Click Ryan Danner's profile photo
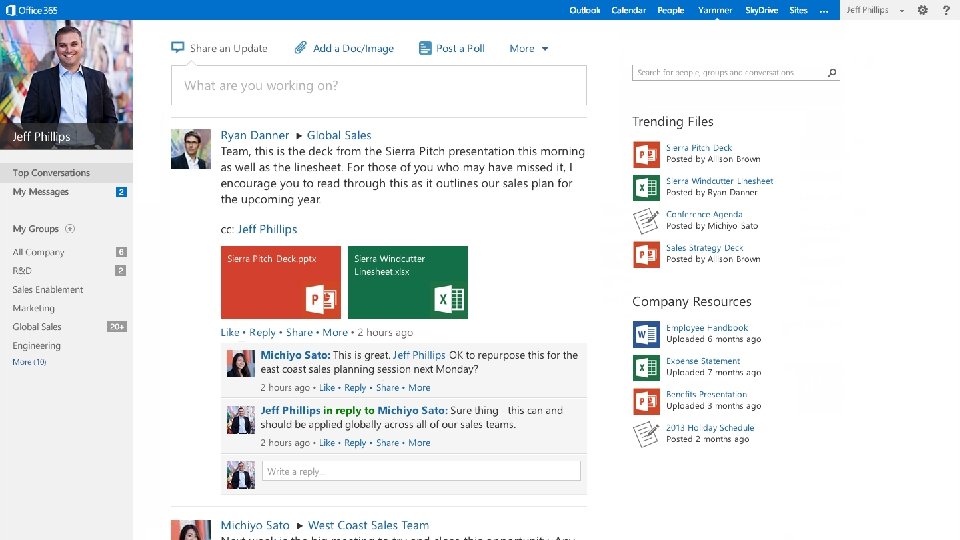Screen dimensions: 960x540 tap(191, 149)
